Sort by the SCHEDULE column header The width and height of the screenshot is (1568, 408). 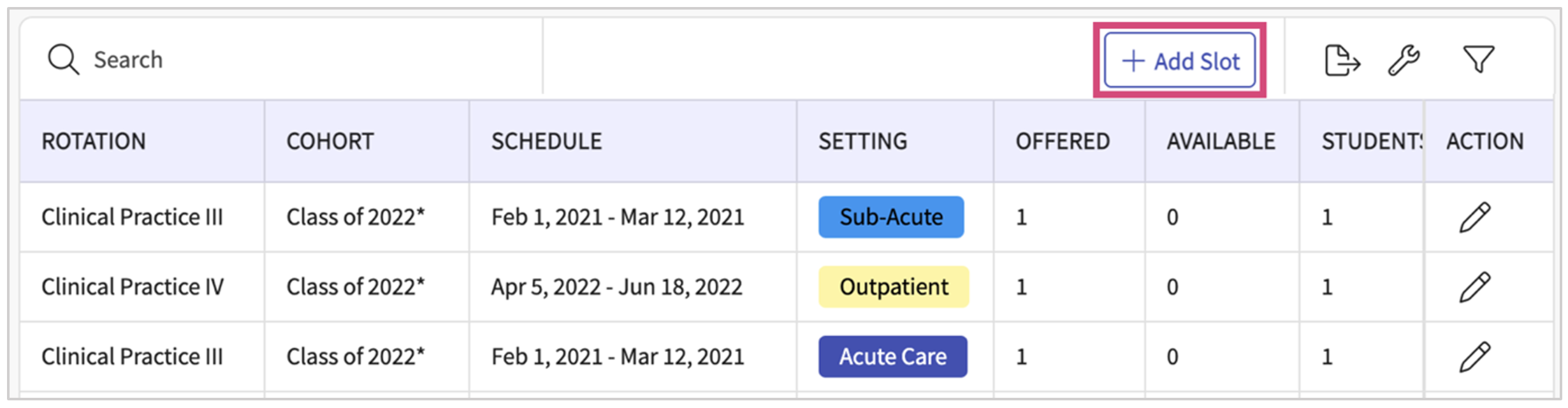546,142
